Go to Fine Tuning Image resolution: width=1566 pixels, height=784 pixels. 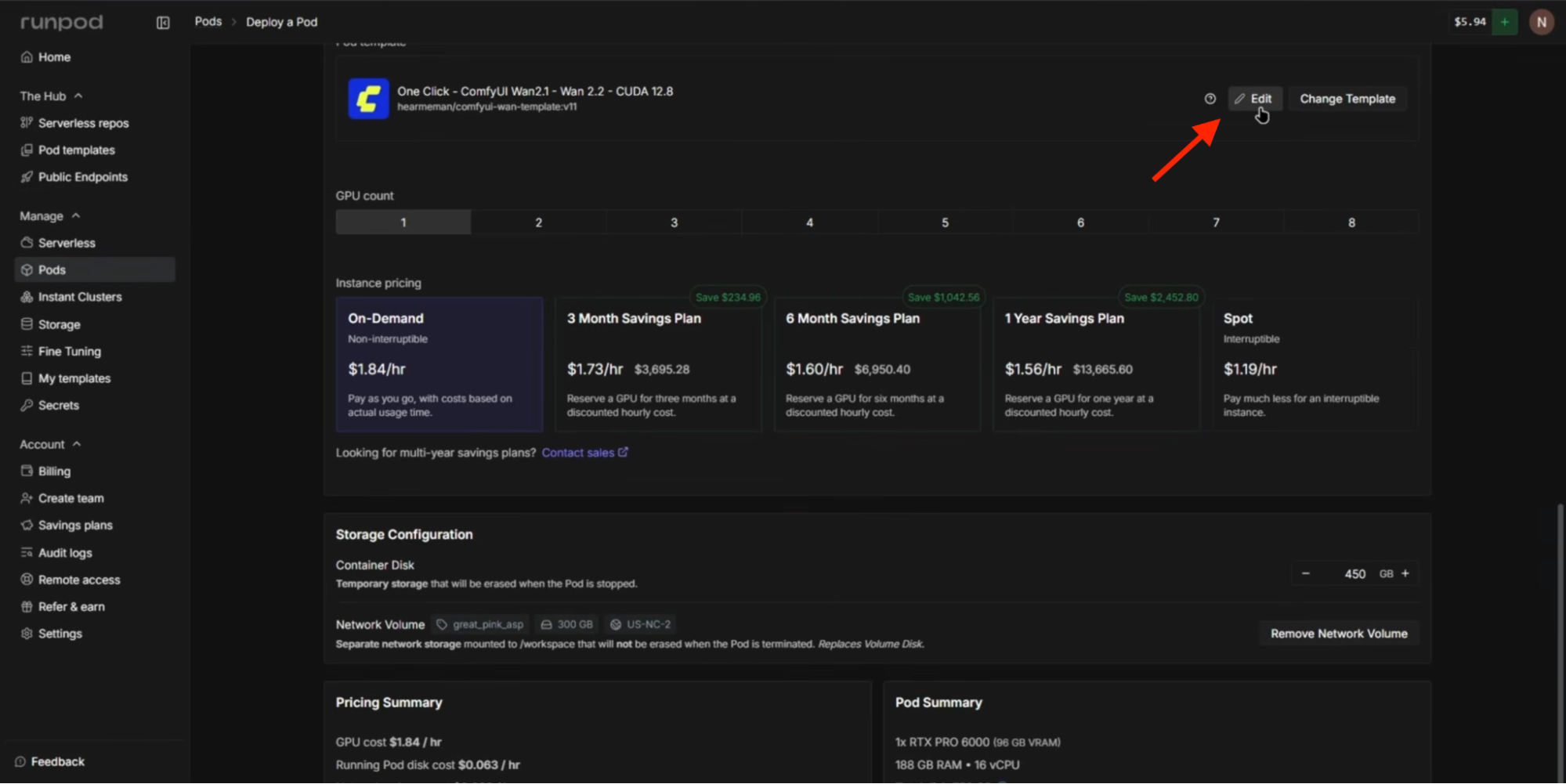60,352
